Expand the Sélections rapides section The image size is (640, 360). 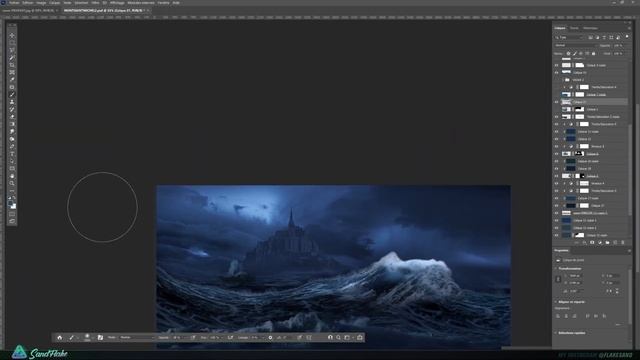click(x=556, y=333)
